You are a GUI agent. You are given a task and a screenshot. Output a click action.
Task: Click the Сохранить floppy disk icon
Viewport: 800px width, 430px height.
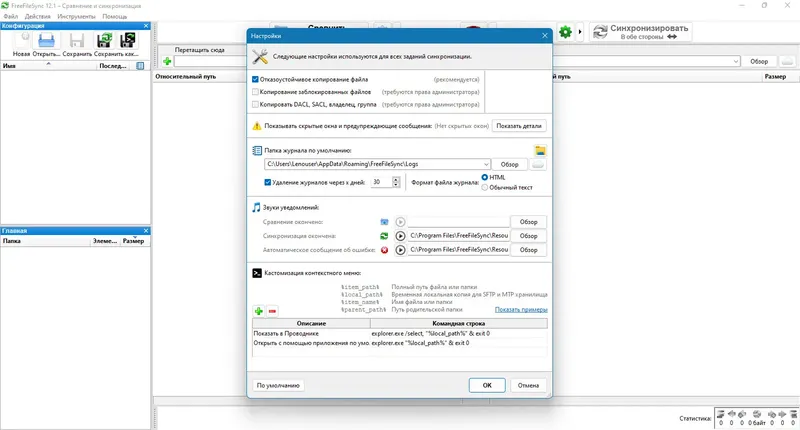(x=77, y=40)
